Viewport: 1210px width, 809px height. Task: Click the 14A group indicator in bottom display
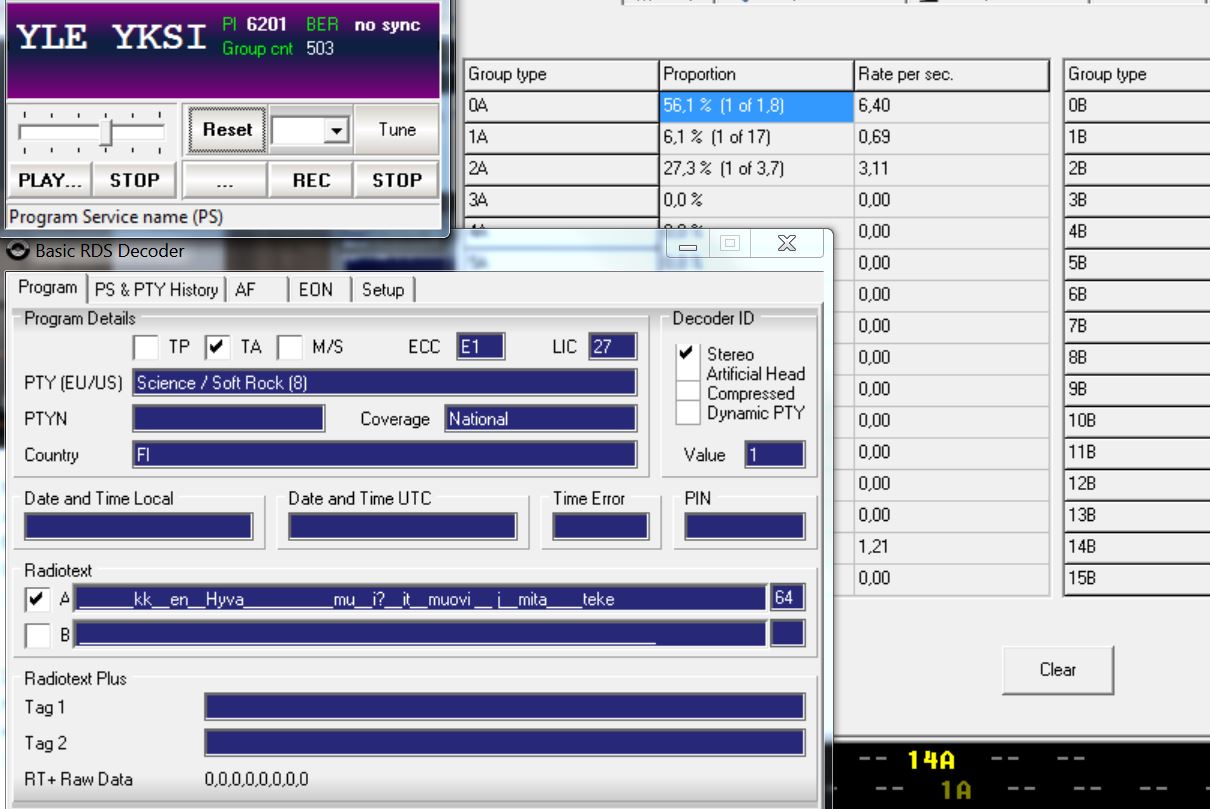tap(930, 761)
